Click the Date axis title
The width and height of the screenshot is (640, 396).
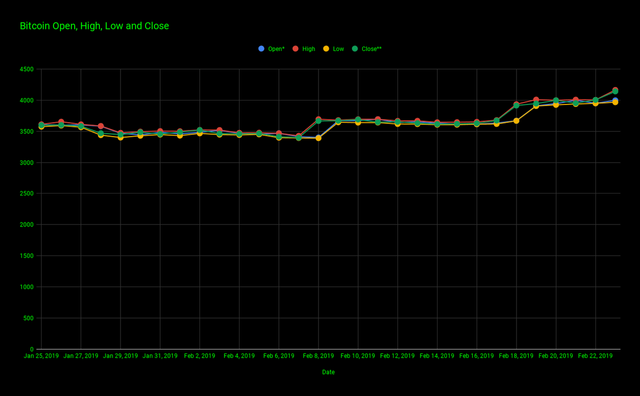coord(328,372)
